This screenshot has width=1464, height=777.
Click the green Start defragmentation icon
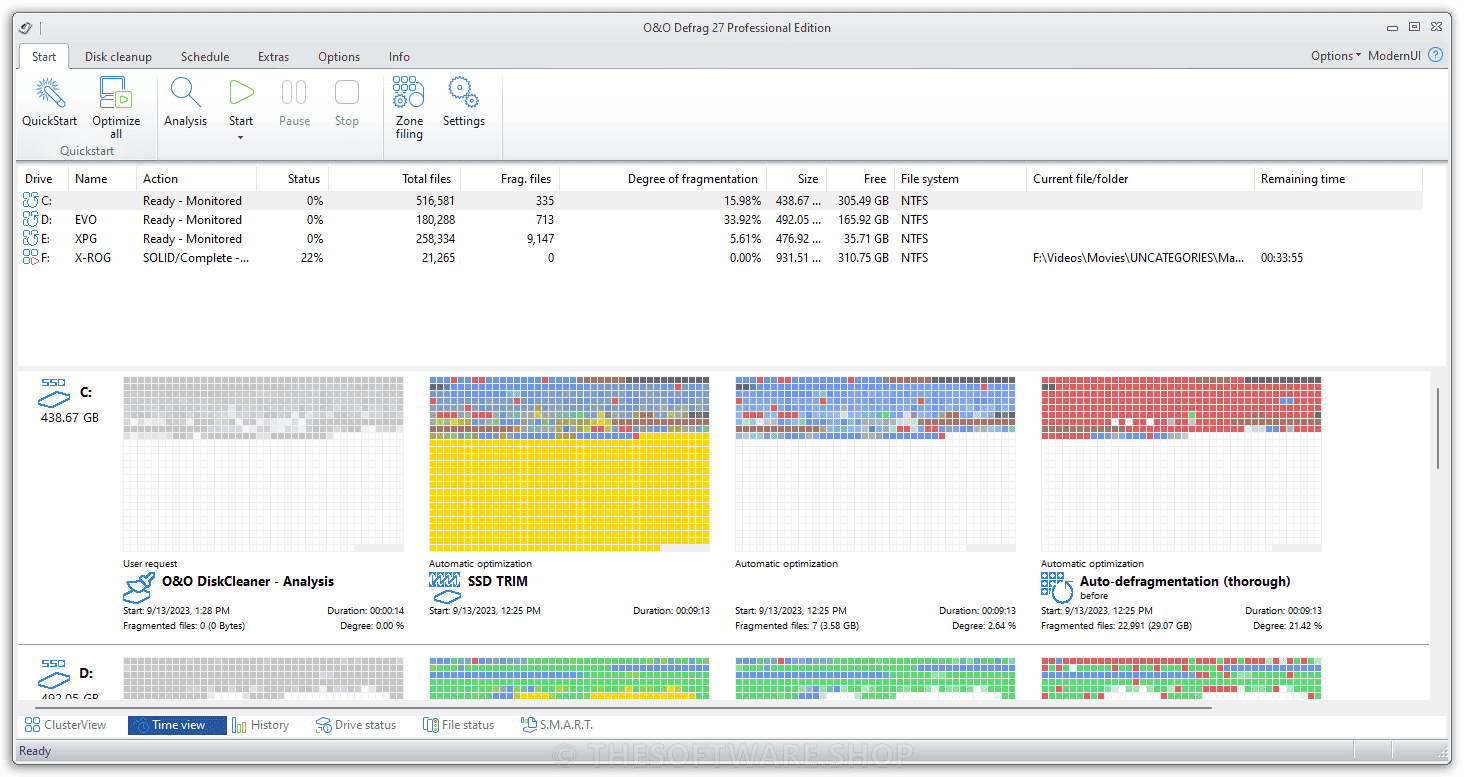tap(241, 93)
